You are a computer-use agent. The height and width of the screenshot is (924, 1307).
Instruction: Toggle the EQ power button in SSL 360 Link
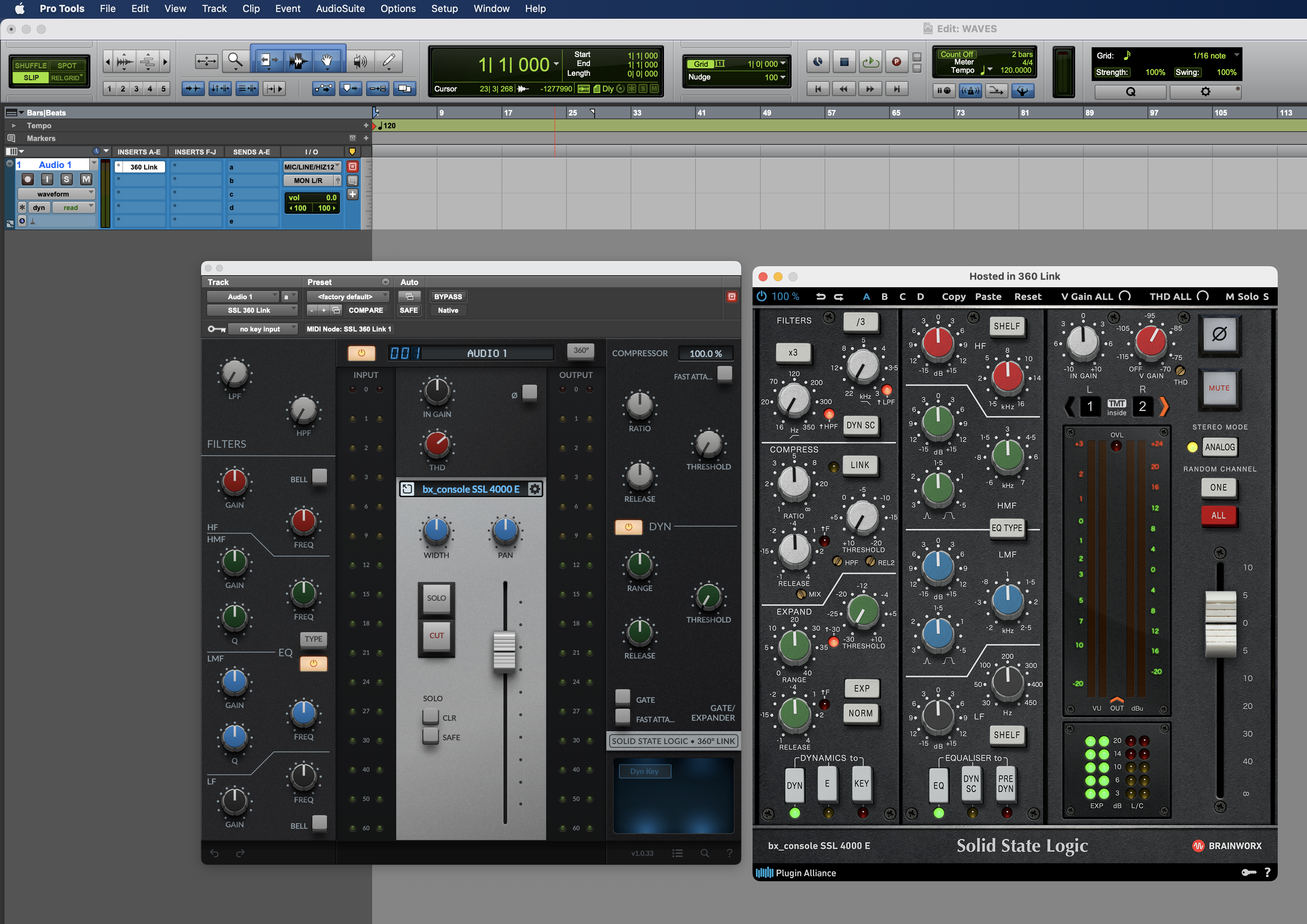pos(314,663)
